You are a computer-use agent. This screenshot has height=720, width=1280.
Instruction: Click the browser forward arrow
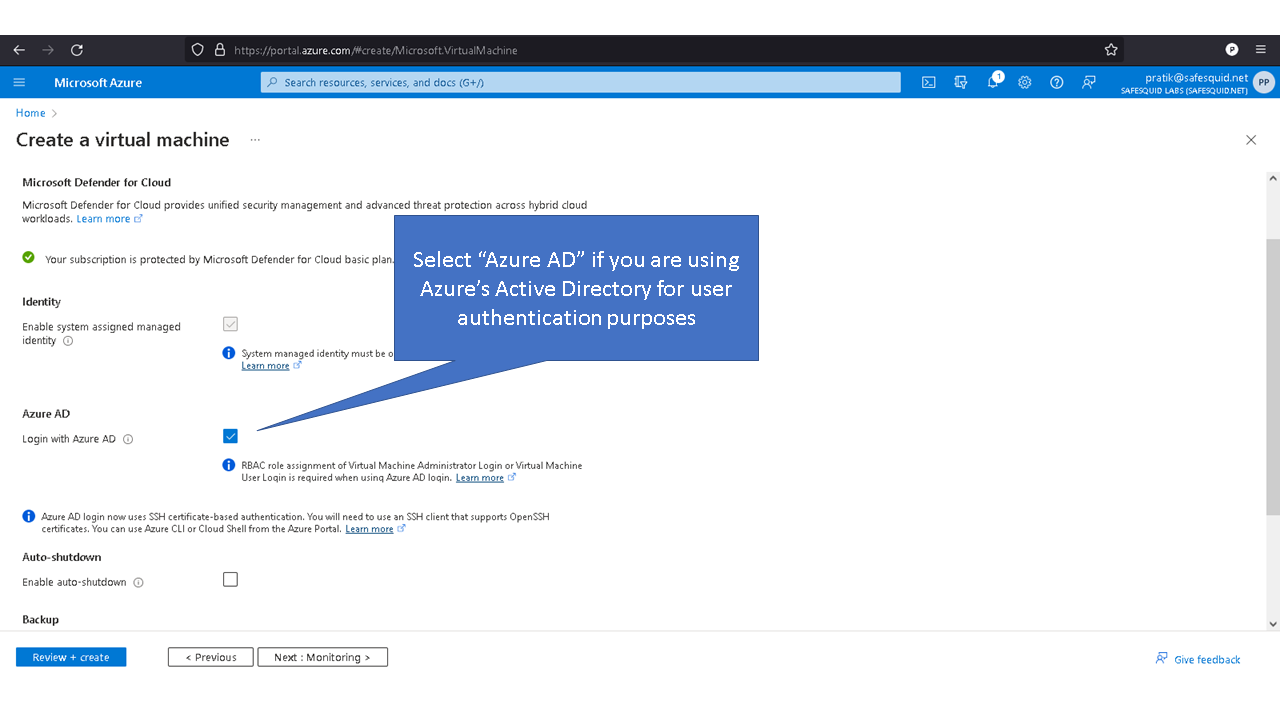[x=48, y=50]
